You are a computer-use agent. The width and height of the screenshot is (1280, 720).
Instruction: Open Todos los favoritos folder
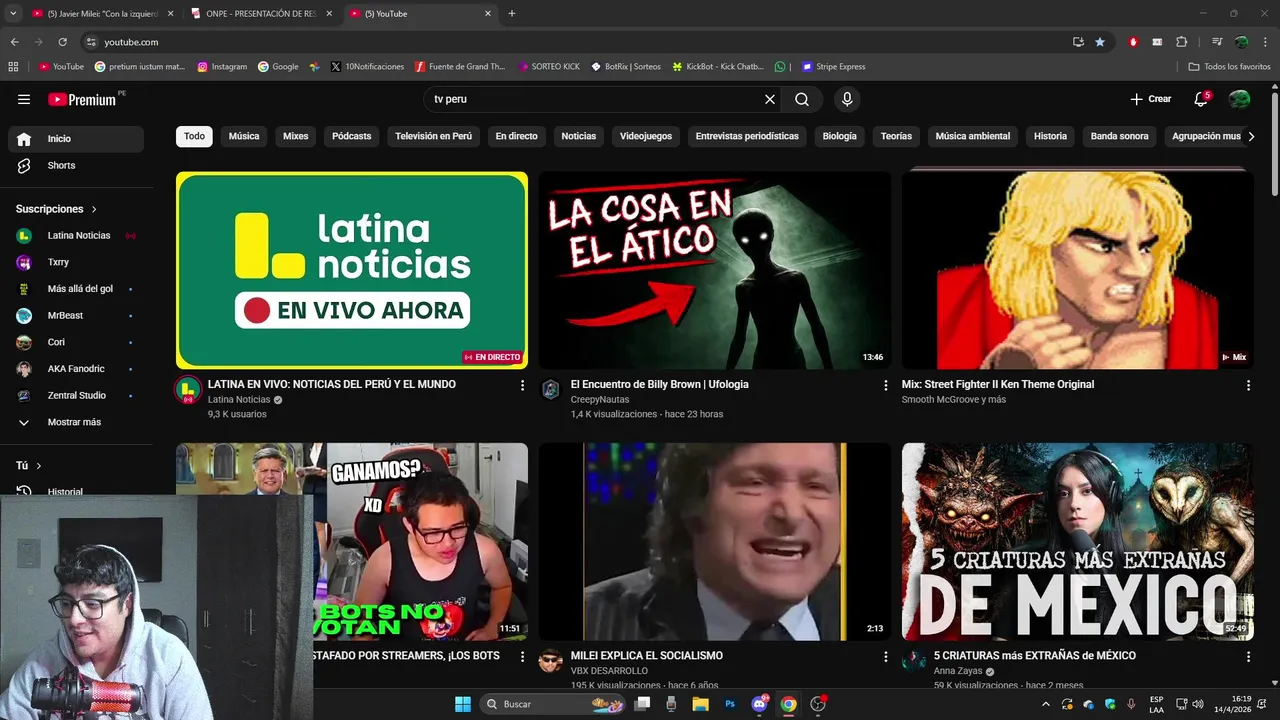(x=1229, y=66)
